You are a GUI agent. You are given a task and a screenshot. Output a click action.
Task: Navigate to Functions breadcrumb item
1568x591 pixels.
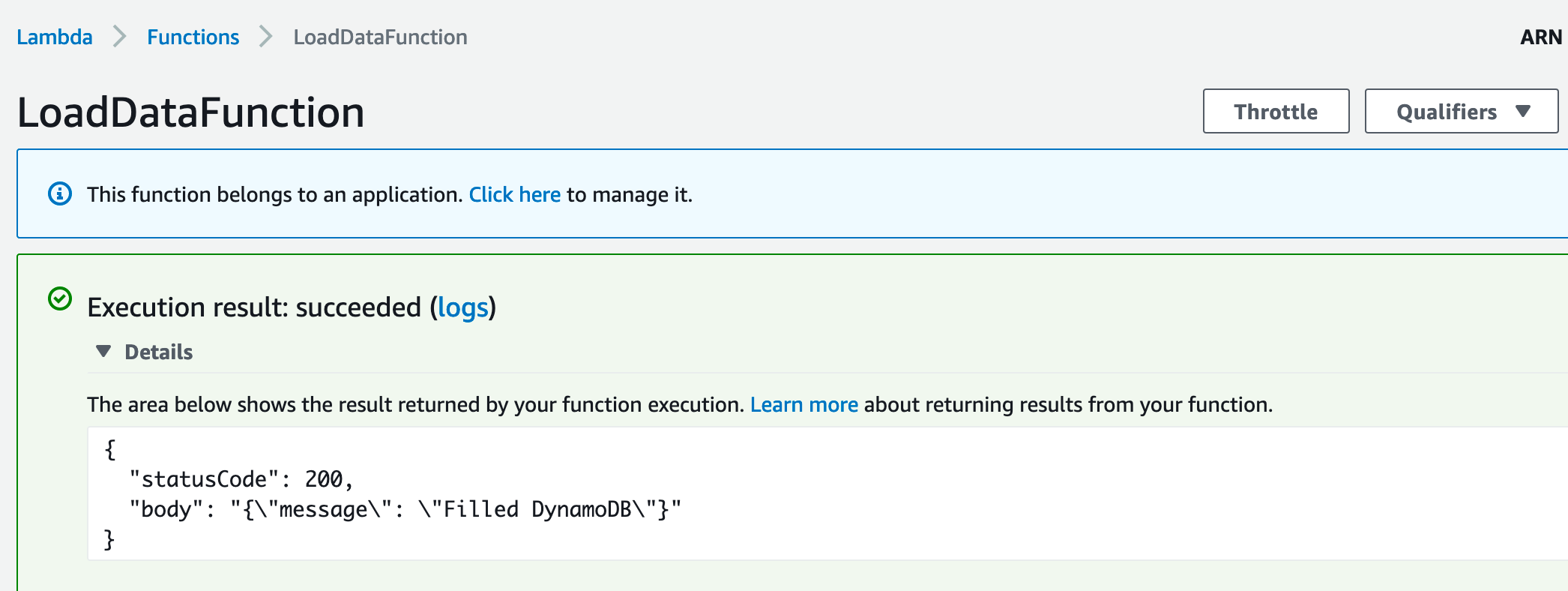[193, 37]
